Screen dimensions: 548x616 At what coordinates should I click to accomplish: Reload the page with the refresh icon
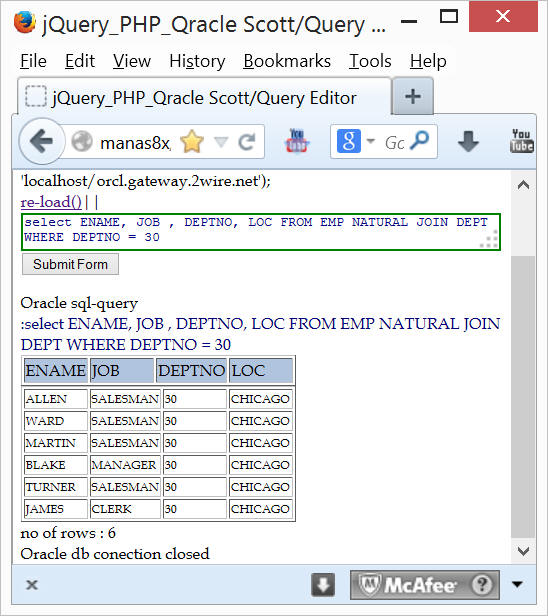click(x=247, y=142)
